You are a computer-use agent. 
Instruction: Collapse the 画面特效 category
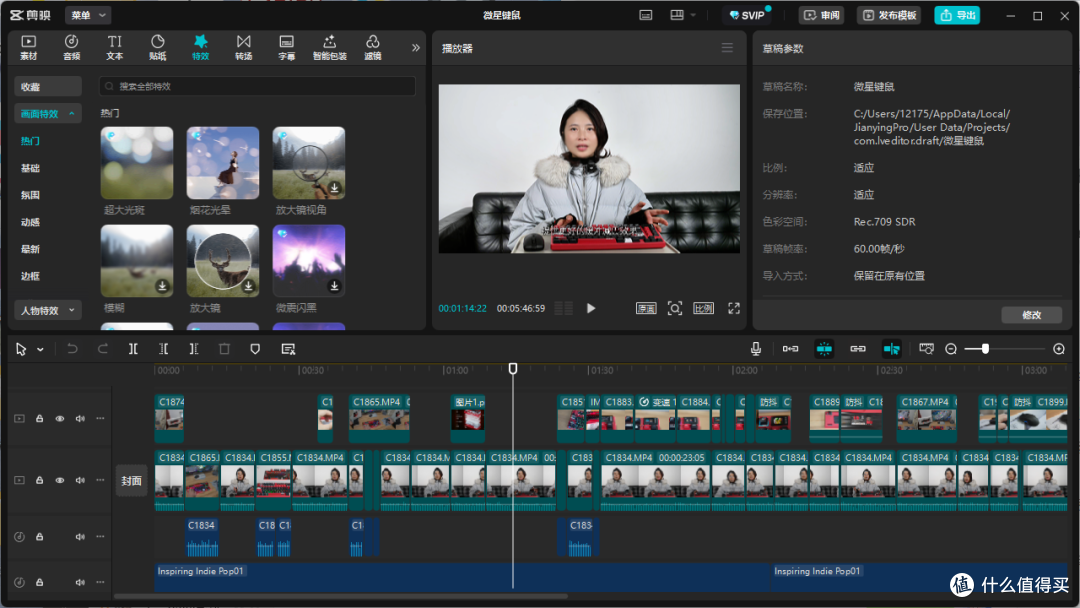48,114
